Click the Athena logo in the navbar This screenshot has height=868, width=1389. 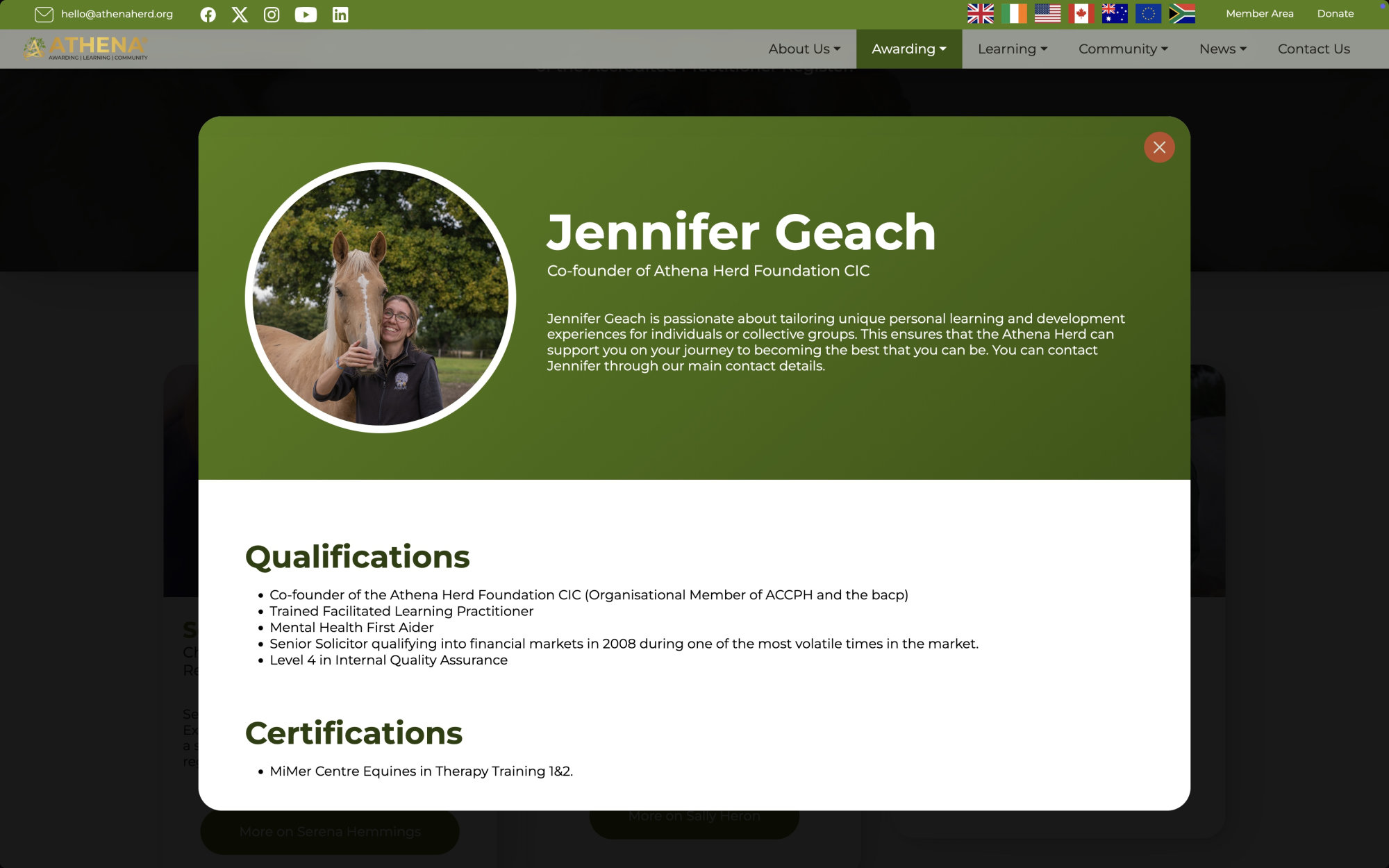85,48
